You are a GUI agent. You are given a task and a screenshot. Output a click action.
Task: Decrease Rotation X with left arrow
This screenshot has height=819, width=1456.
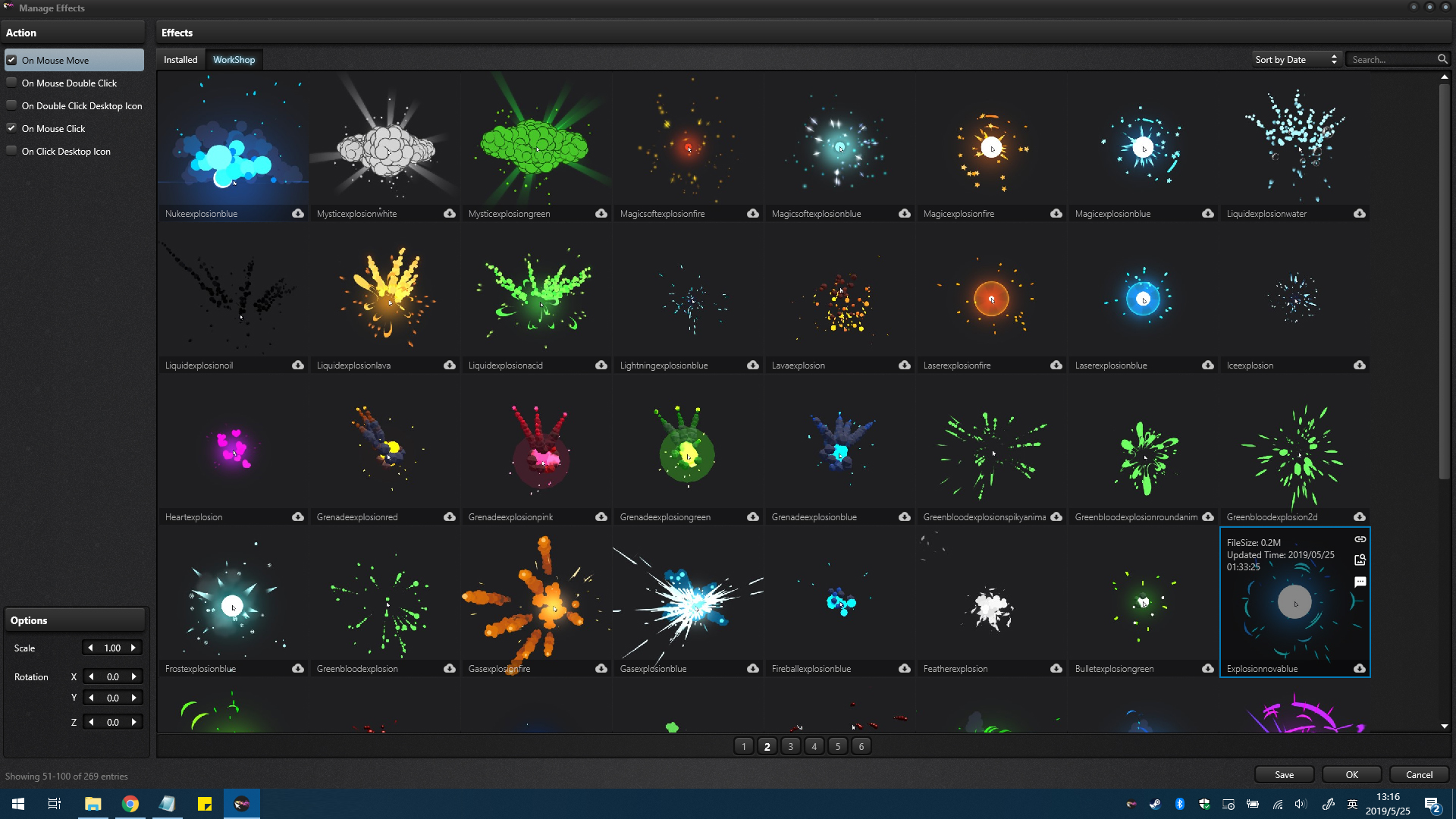pos(90,676)
